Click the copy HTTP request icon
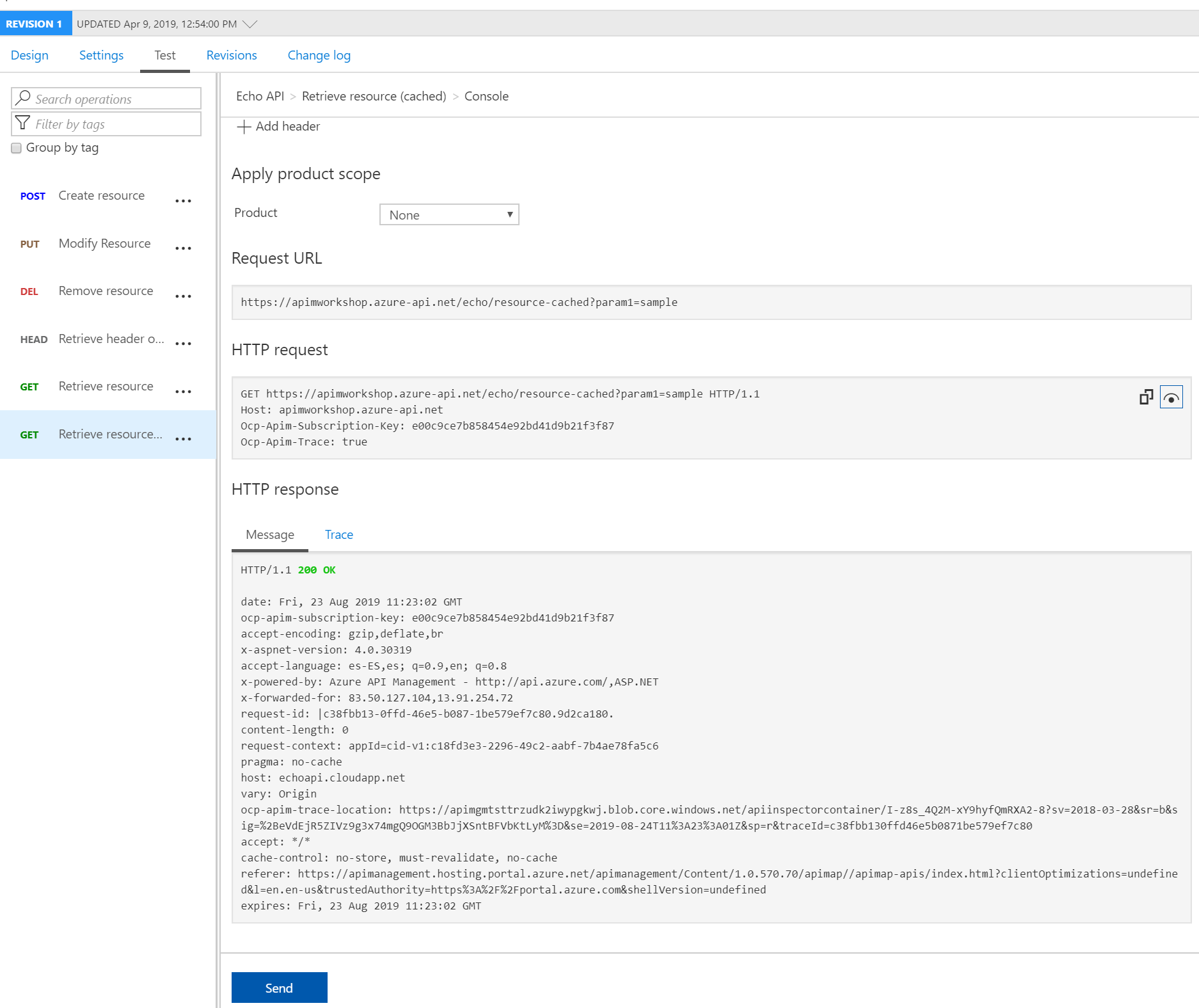 tap(1146, 397)
